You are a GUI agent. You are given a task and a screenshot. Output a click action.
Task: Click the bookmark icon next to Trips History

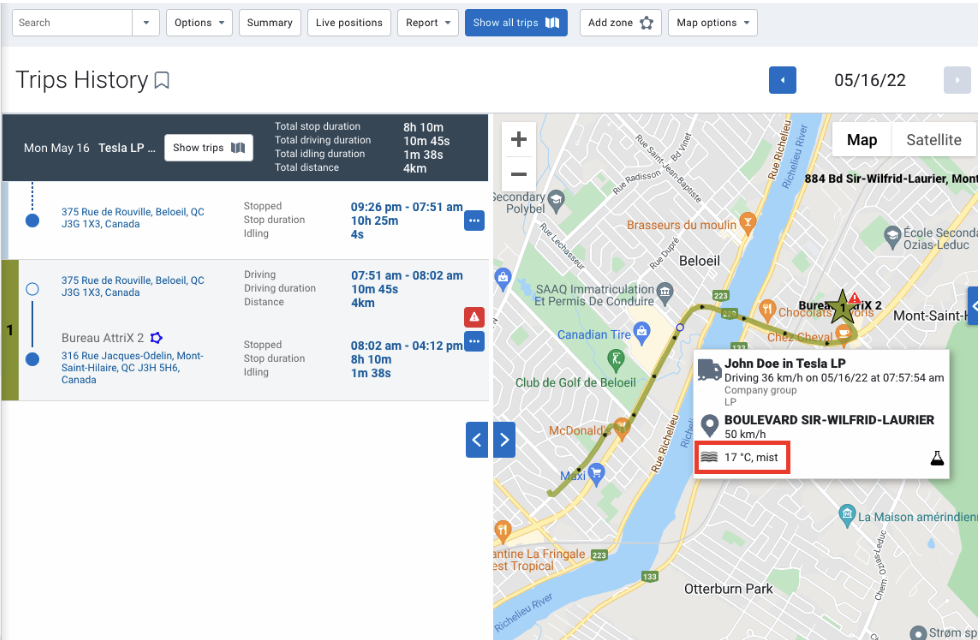(162, 81)
